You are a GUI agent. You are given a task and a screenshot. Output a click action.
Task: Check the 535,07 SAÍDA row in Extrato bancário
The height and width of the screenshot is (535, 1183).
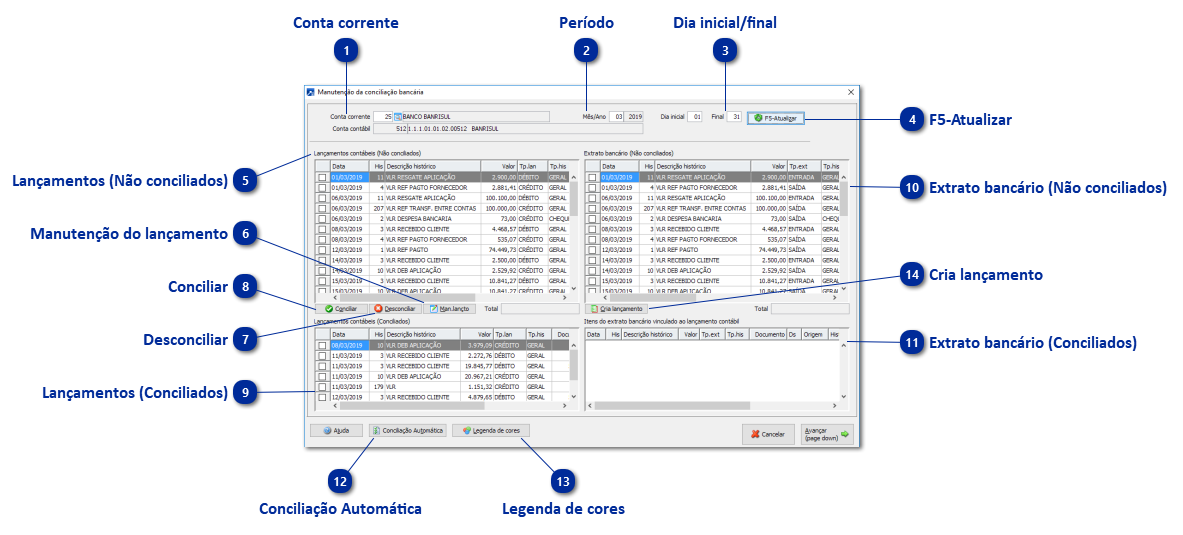592,239
